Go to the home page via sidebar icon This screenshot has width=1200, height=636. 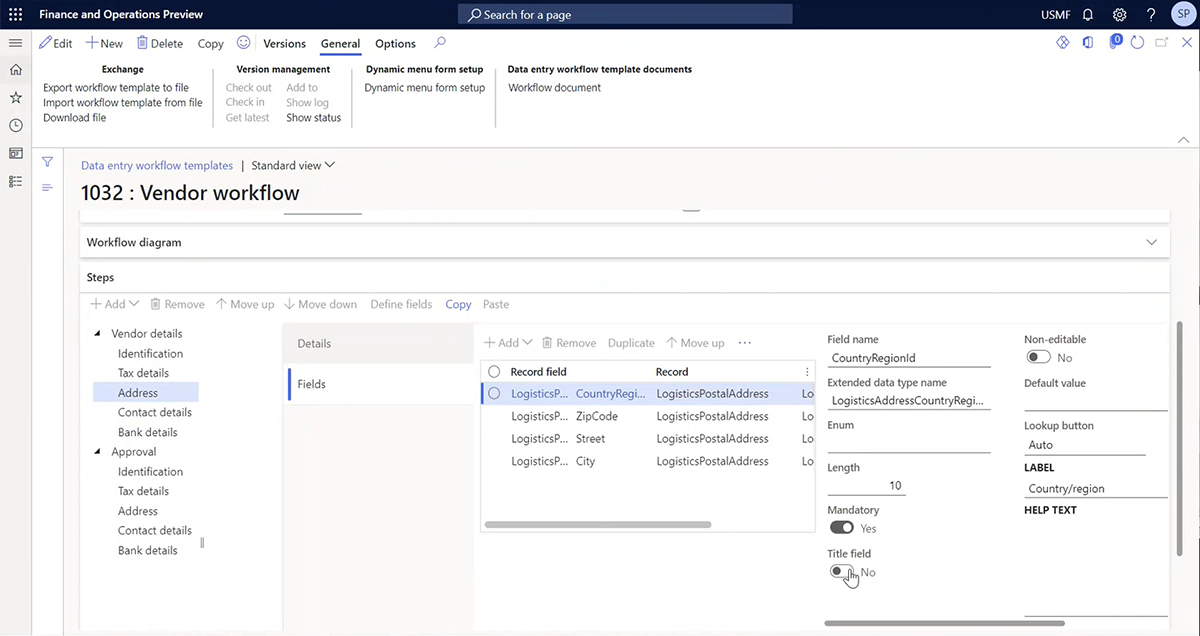click(x=15, y=71)
